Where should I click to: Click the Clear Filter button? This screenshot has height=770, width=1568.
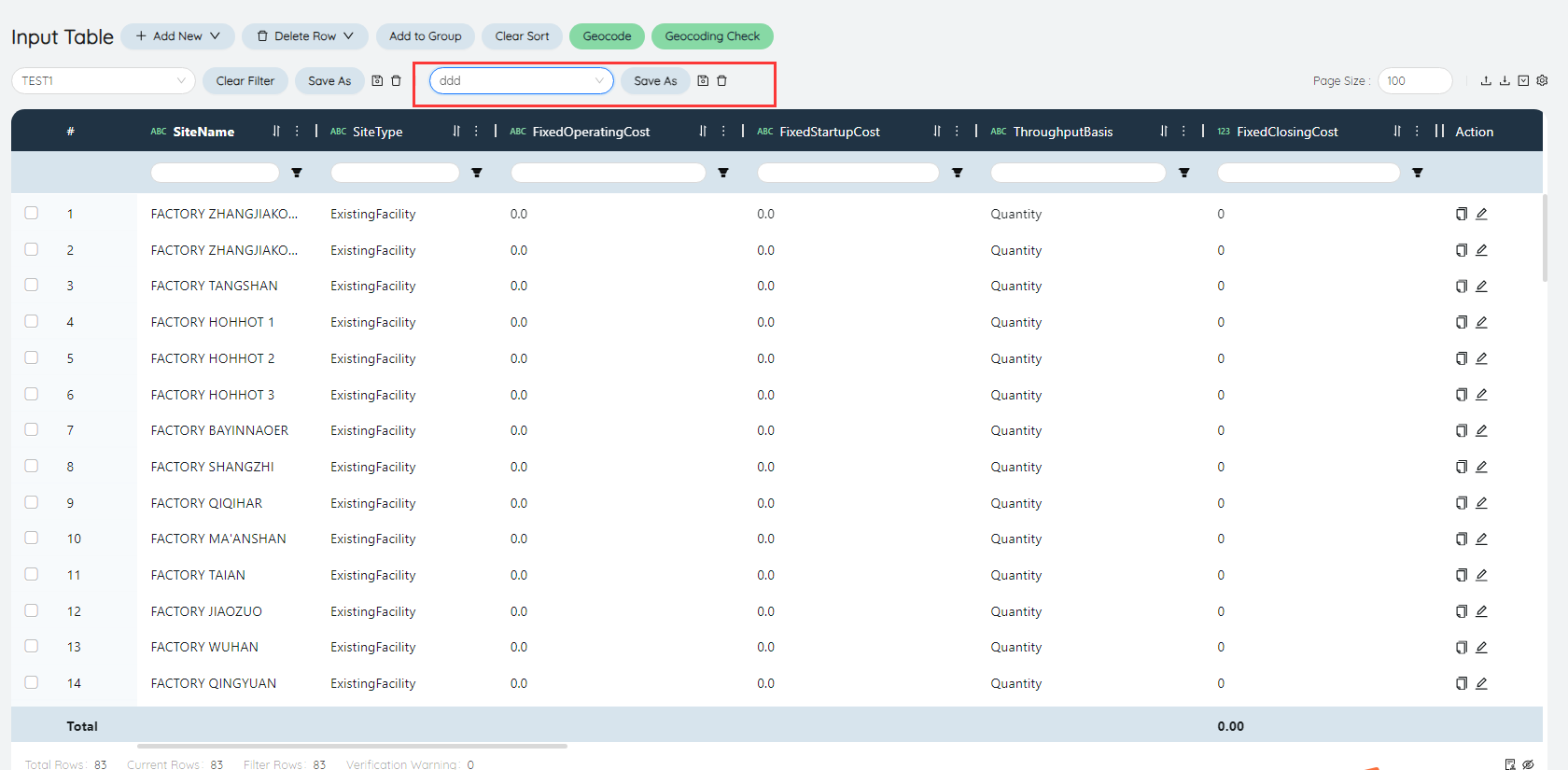tap(245, 81)
